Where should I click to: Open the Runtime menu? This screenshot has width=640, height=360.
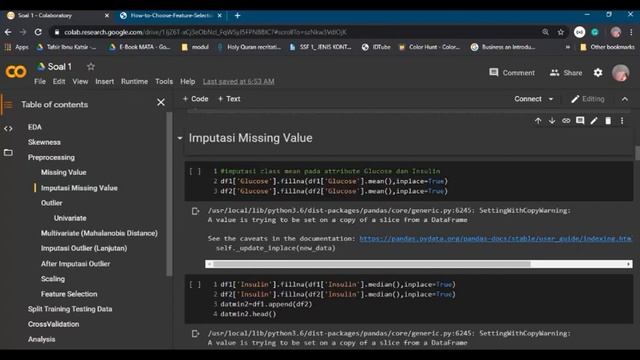tap(134, 82)
